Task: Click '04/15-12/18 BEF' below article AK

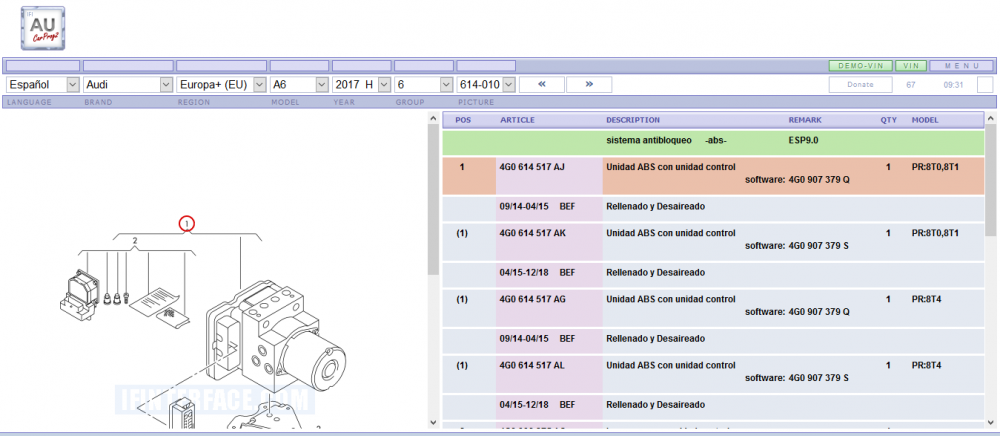Action: pyautogui.click(x=537, y=272)
